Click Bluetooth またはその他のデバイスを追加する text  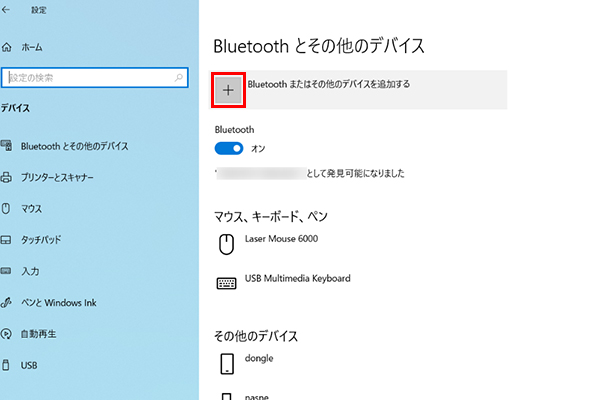(329, 84)
